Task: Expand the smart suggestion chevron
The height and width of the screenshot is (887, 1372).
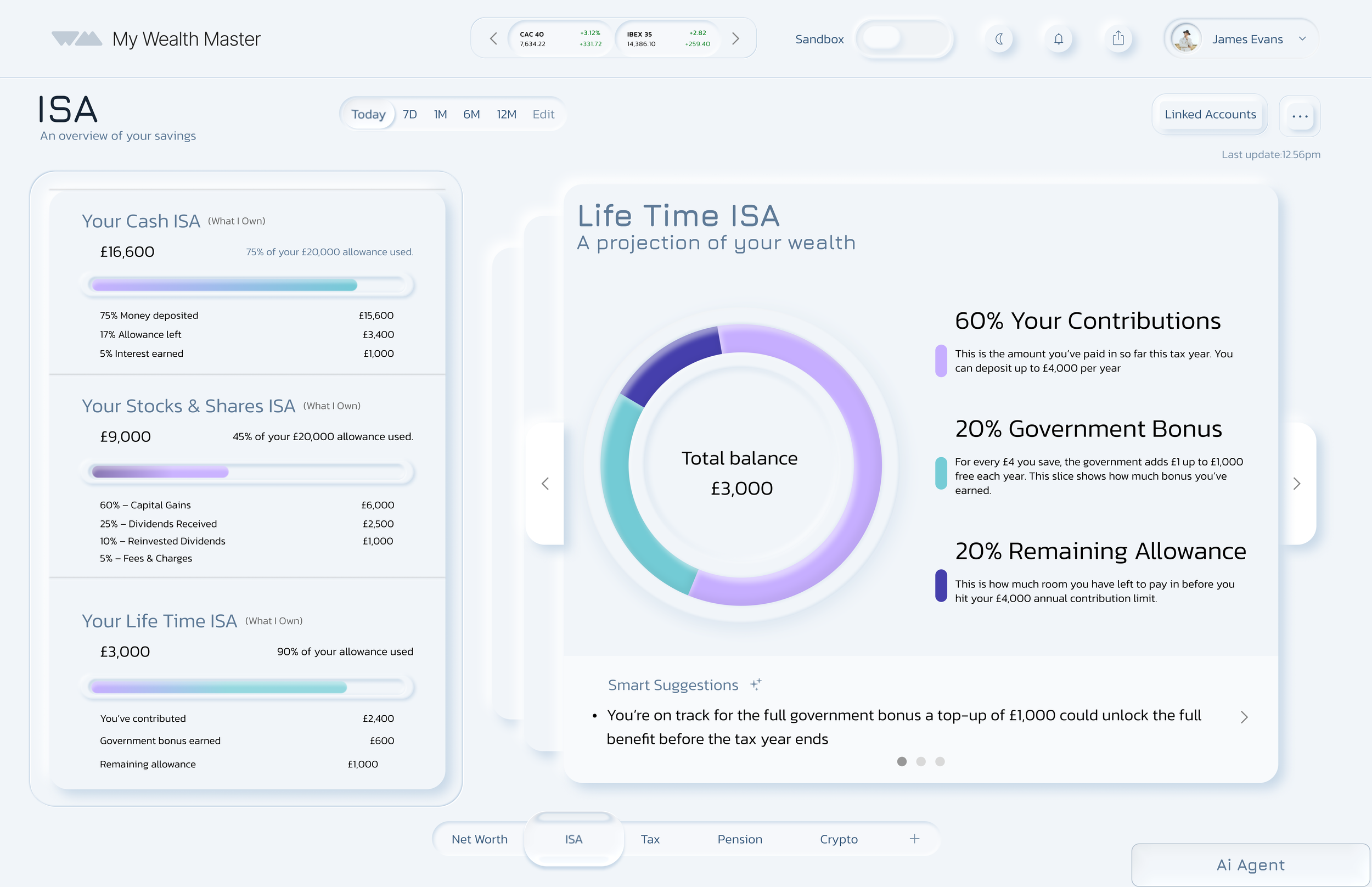Action: pyautogui.click(x=1244, y=717)
